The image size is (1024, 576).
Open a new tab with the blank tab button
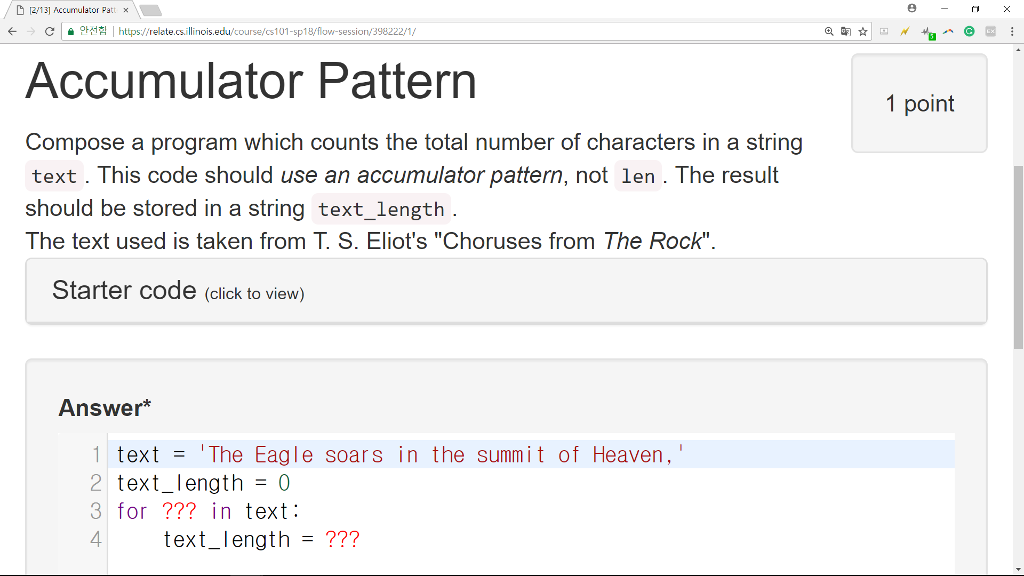click(150, 10)
